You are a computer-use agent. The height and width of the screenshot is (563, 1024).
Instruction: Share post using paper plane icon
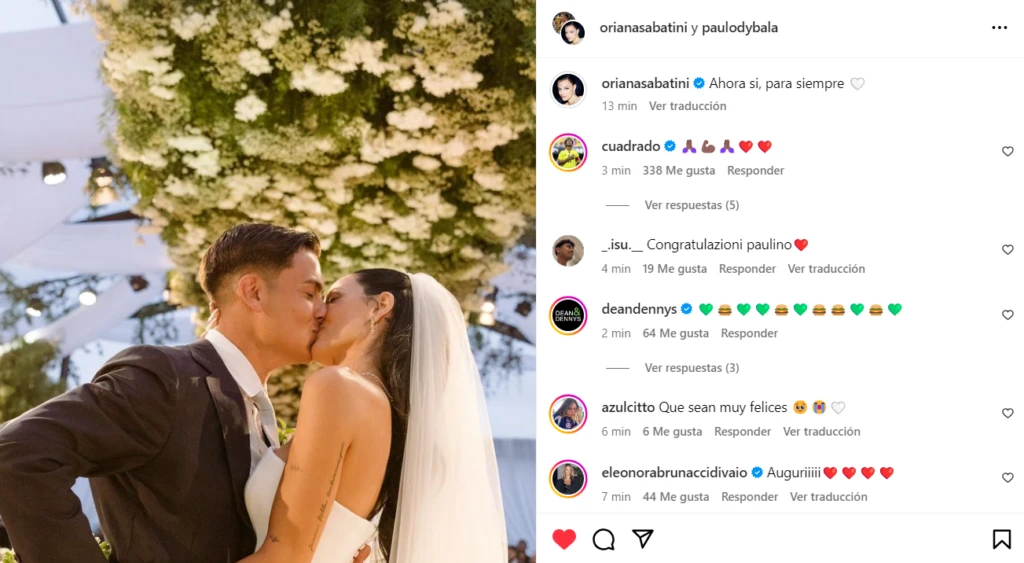(x=643, y=538)
